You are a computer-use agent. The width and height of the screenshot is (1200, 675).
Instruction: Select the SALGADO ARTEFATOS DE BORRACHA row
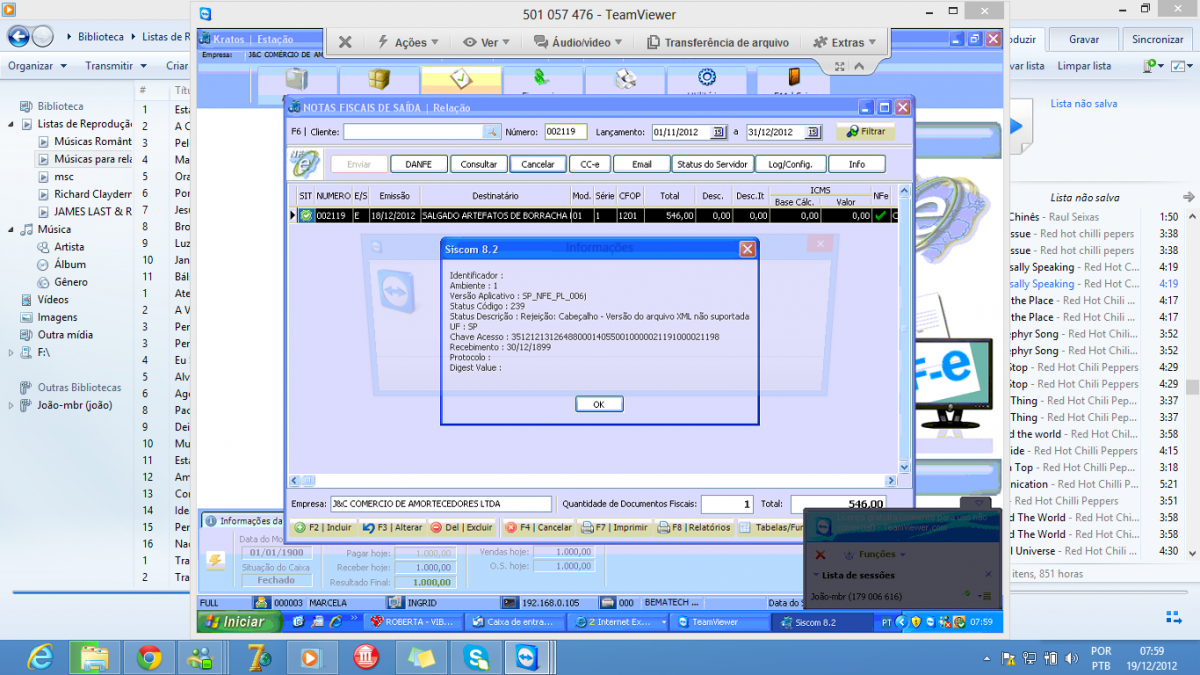[595, 215]
